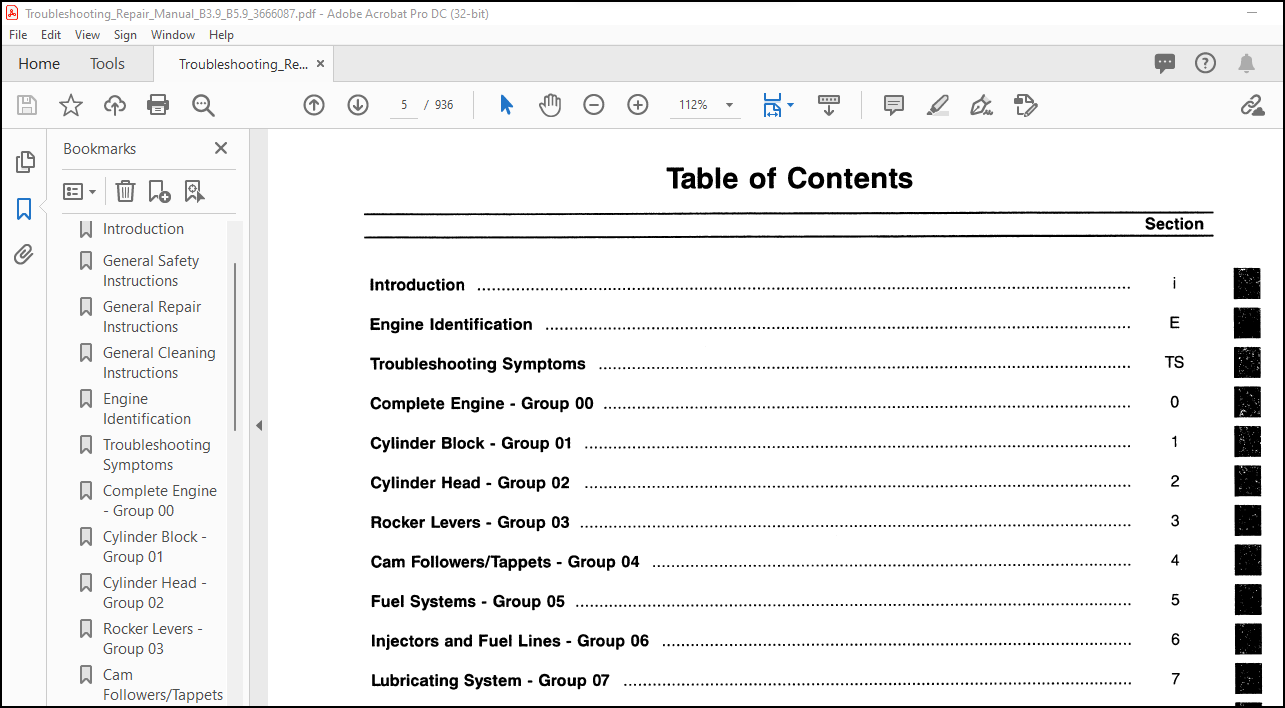
Task: Add the document to starred files
Action: 71,105
